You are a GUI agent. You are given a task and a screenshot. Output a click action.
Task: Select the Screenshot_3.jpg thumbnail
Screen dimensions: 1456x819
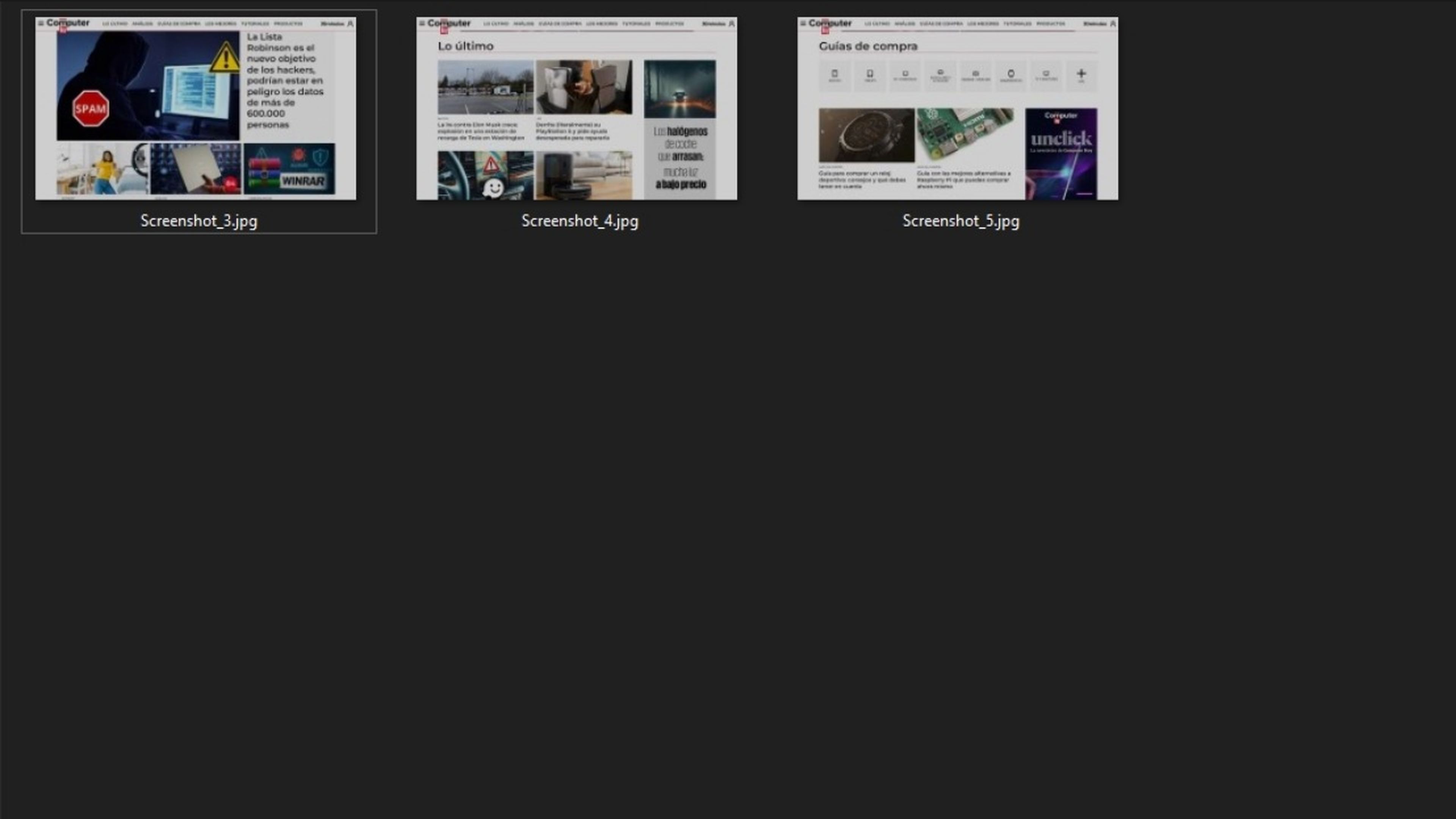tap(196, 108)
